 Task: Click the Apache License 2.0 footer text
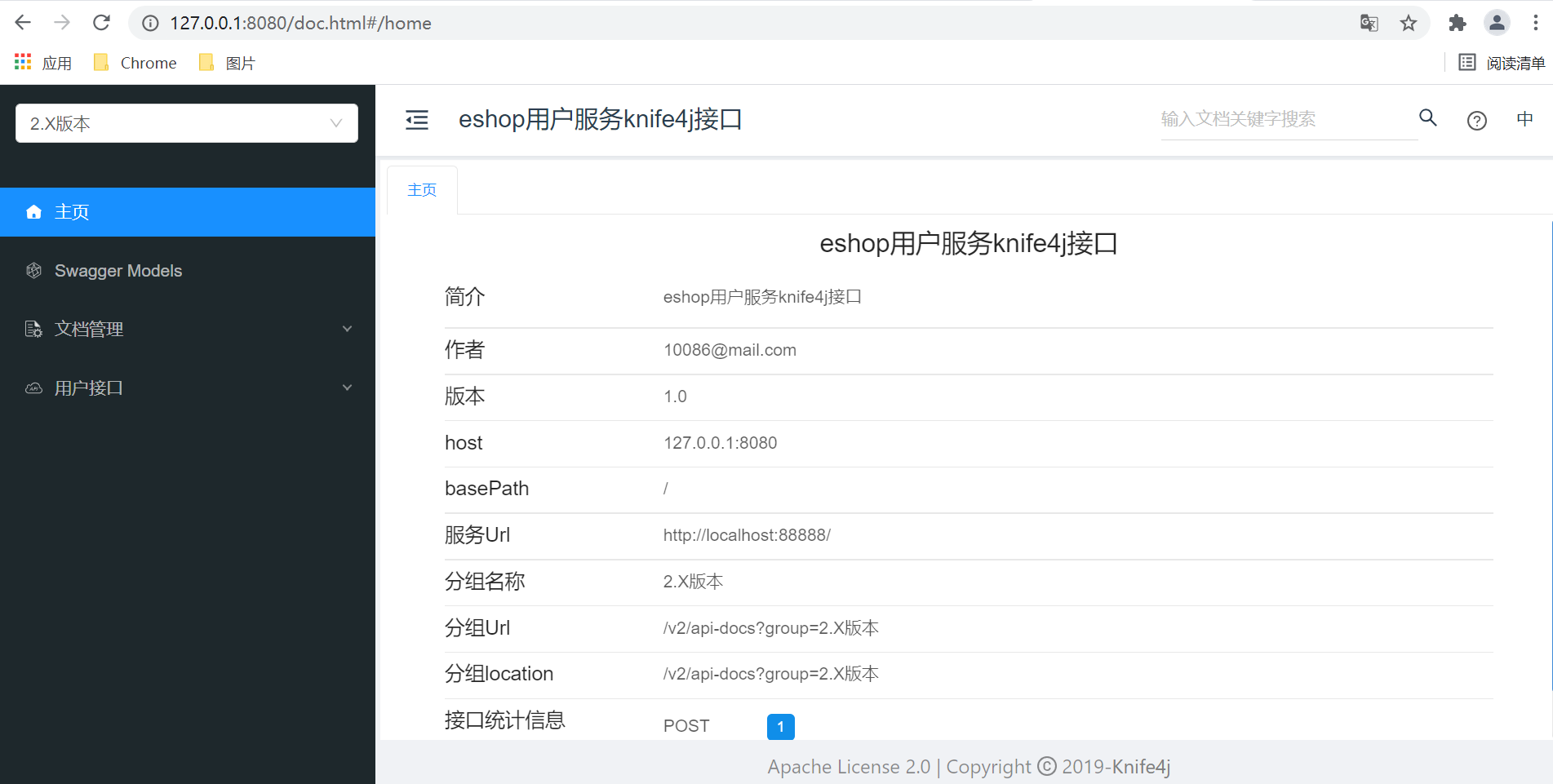tap(849, 767)
